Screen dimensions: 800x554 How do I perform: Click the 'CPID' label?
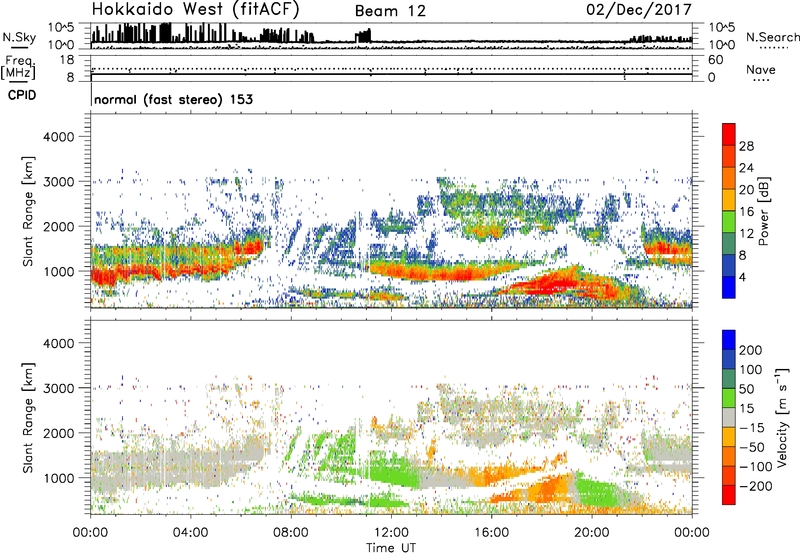tap(22, 95)
